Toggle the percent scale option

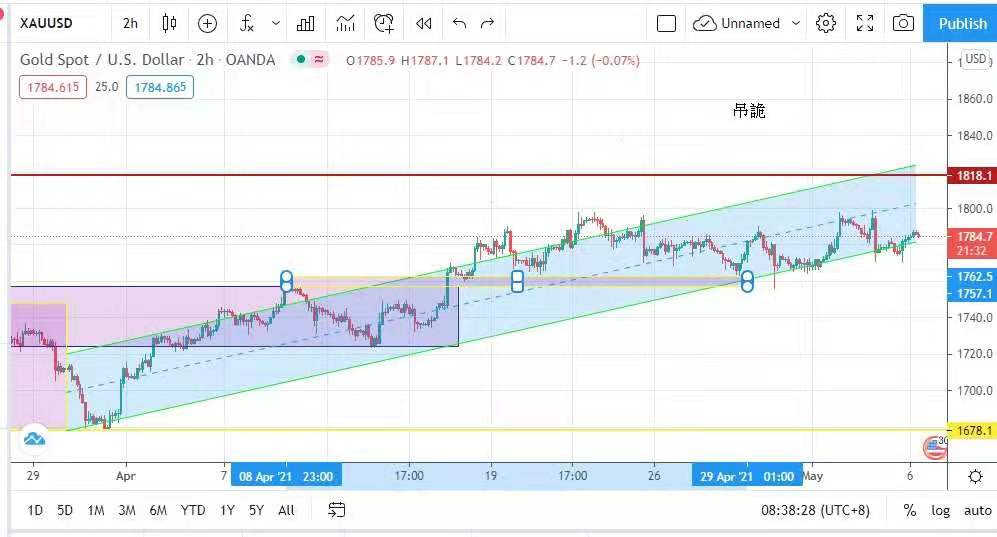coord(909,510)
